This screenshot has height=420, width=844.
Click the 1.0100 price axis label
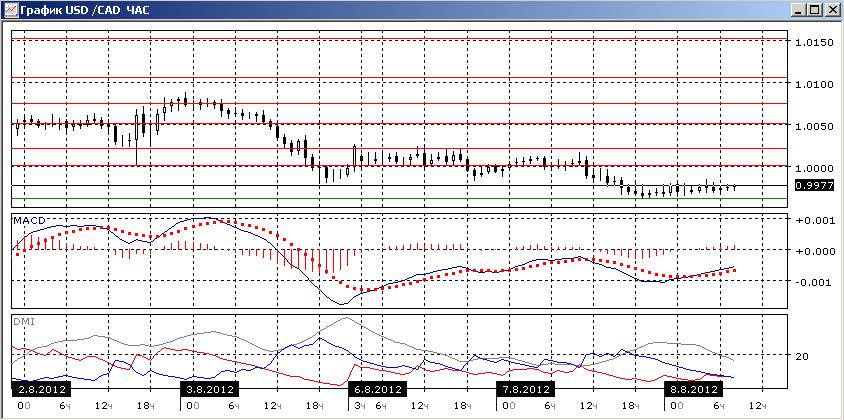click(x=814, y=84)
